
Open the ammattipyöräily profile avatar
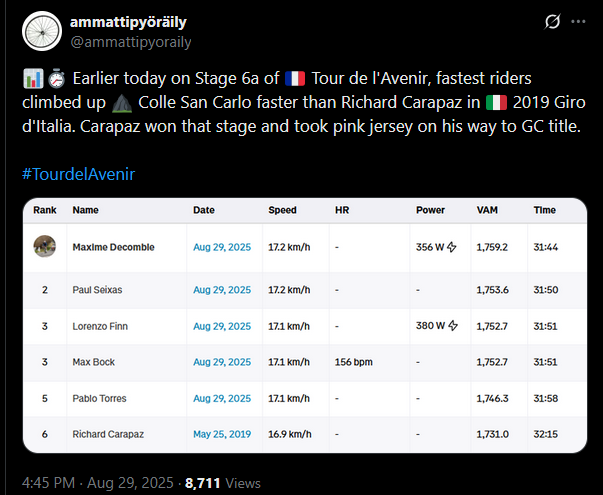pyautogui.click(x=41, y=32)
